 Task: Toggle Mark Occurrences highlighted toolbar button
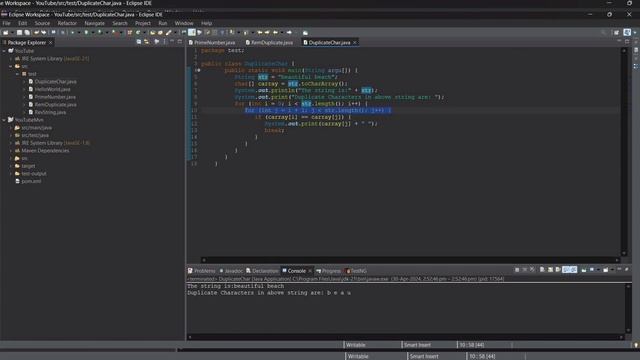[x=192, y=32]
